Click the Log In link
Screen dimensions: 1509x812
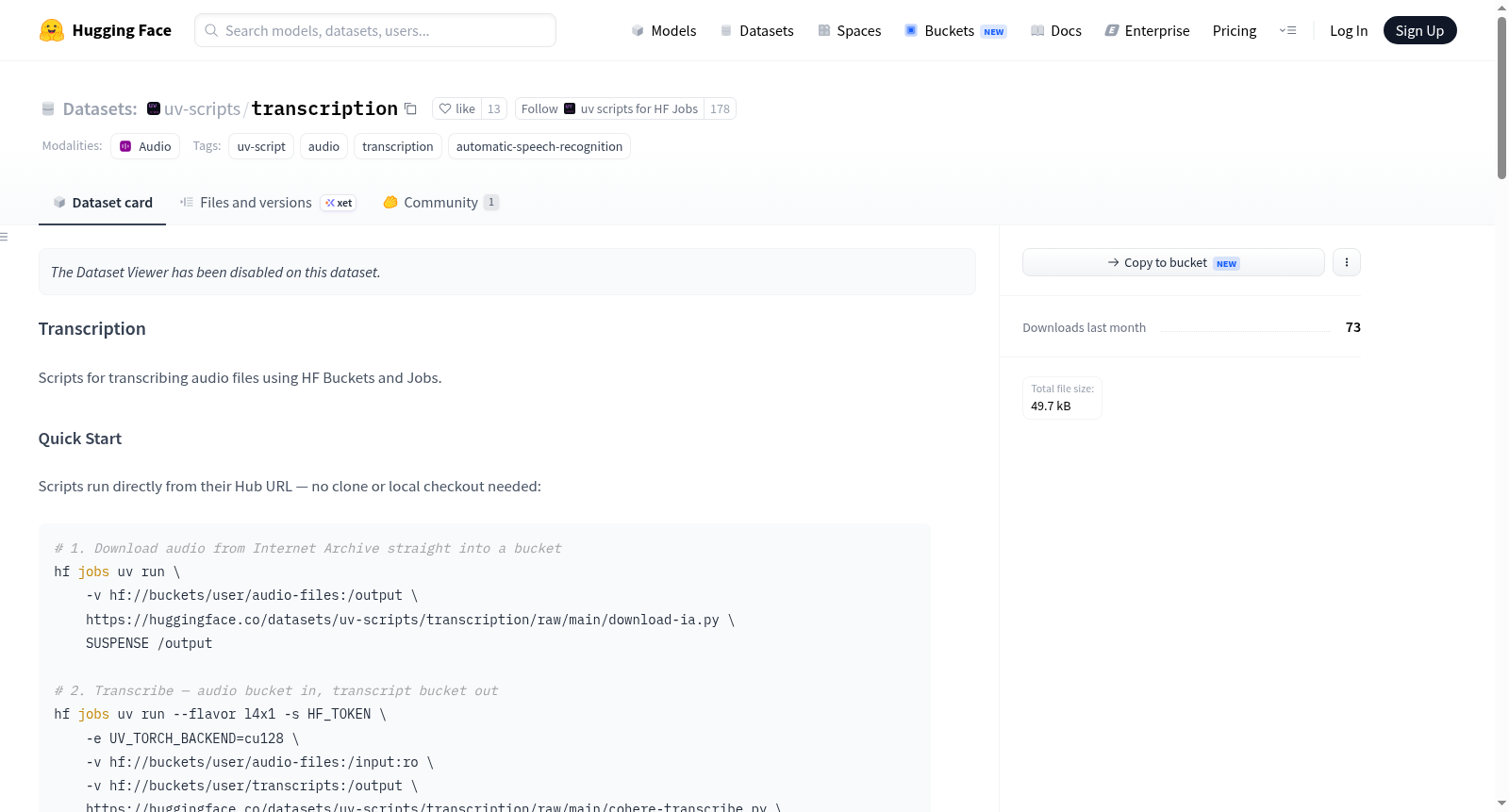point(1349,30)
